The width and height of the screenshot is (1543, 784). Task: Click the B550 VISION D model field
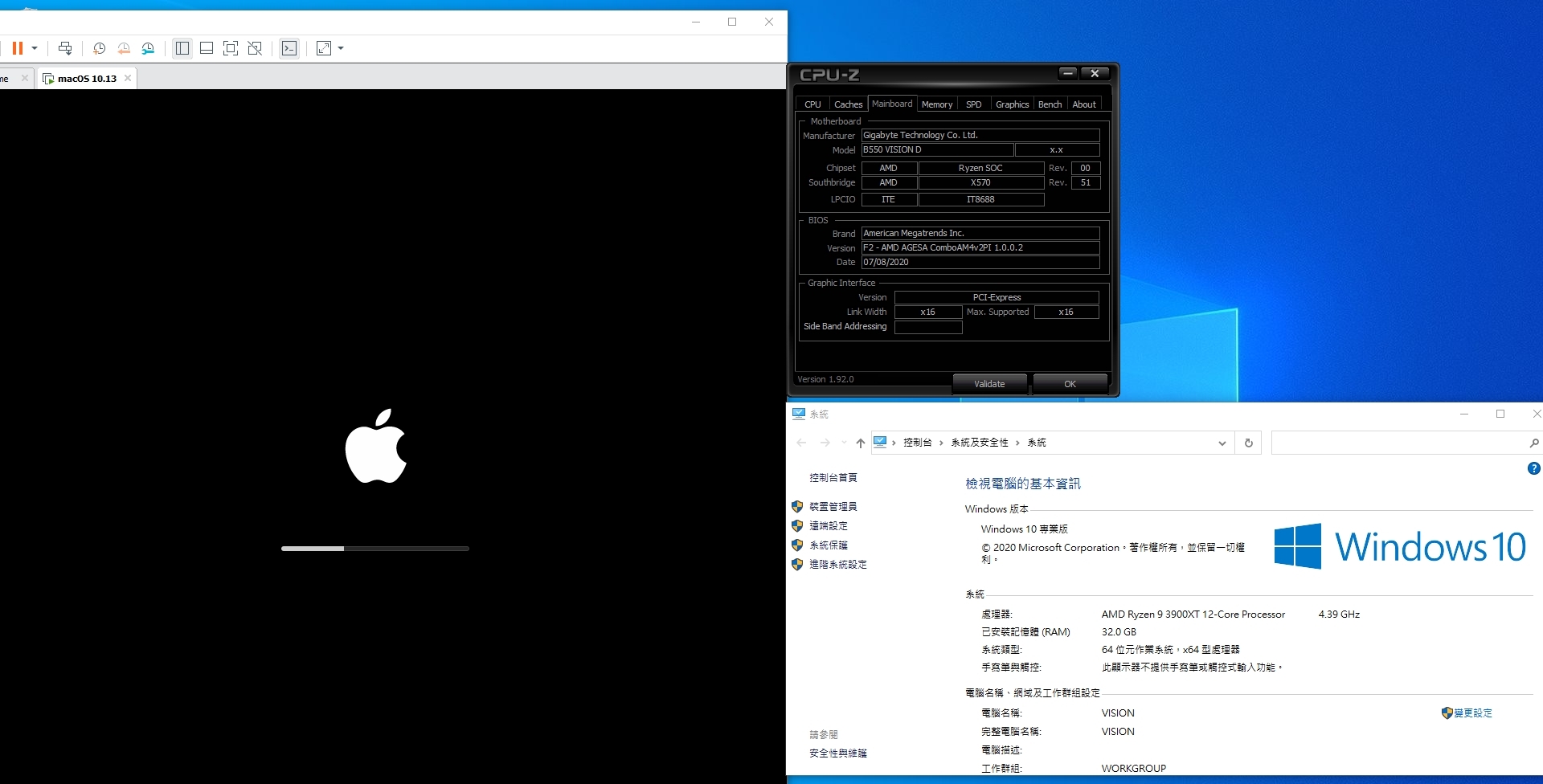point(936,150)
